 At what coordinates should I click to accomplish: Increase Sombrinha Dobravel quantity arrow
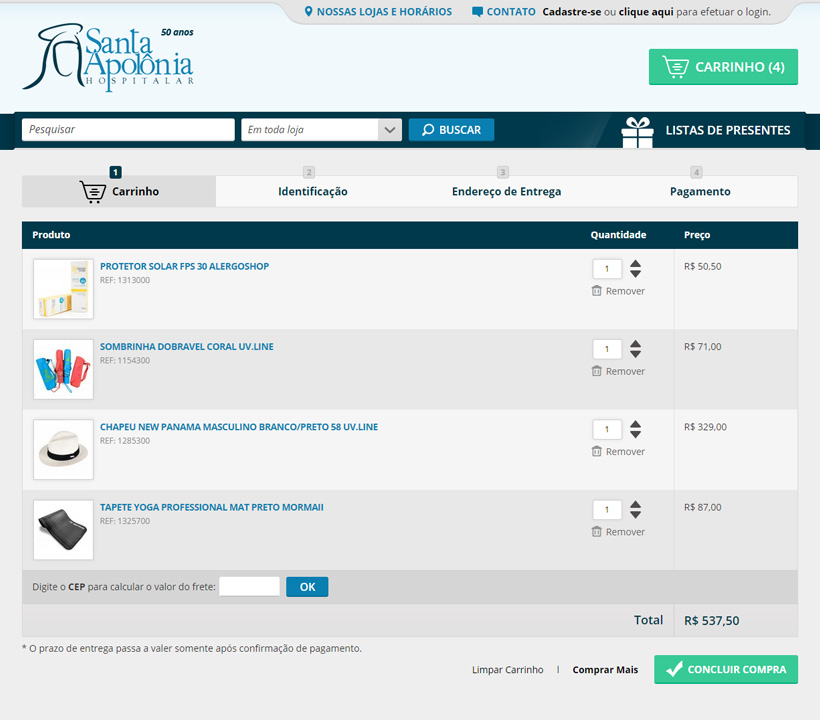pos(635,344)
